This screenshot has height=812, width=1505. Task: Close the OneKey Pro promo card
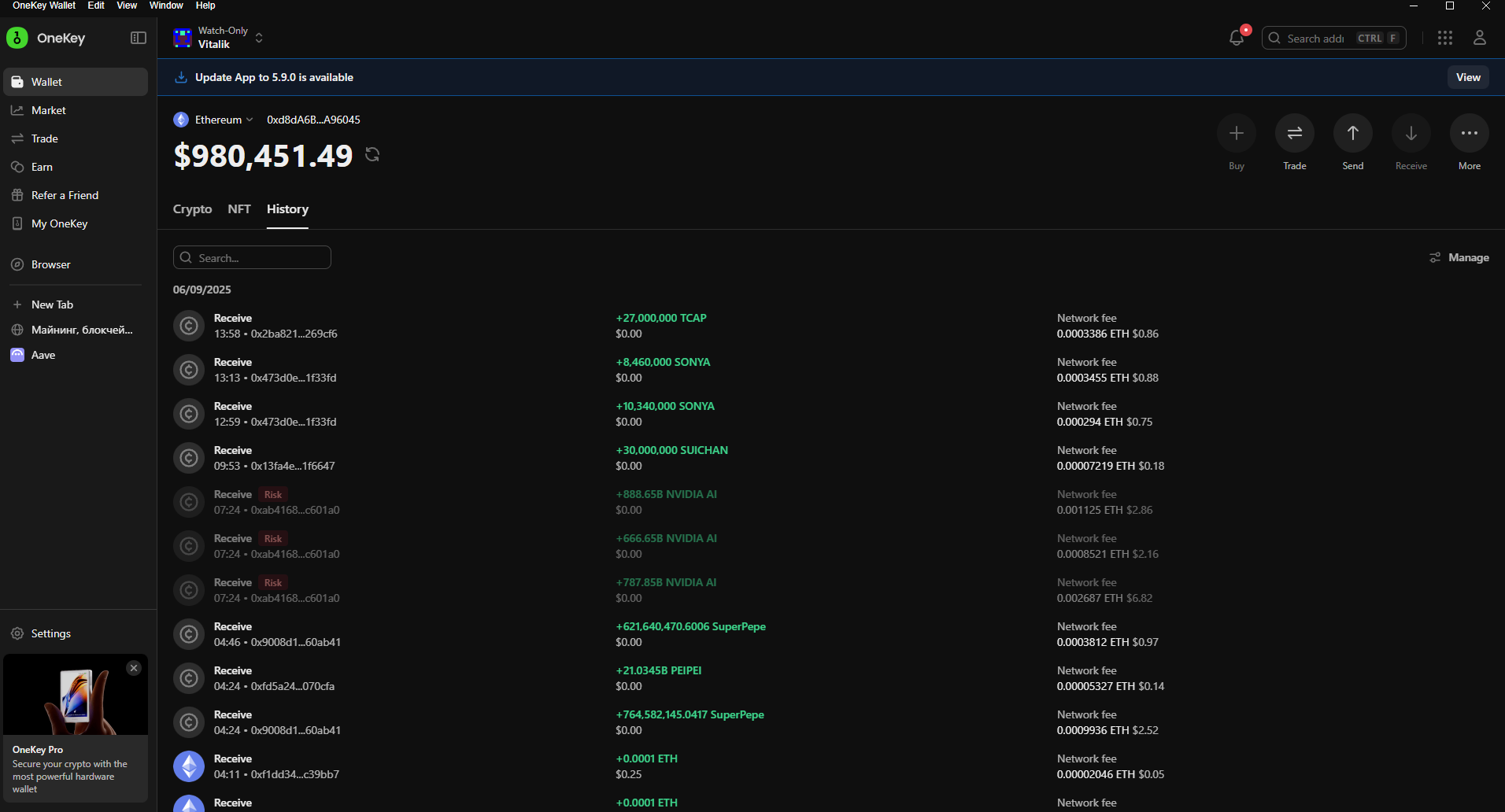click(134, 668)
